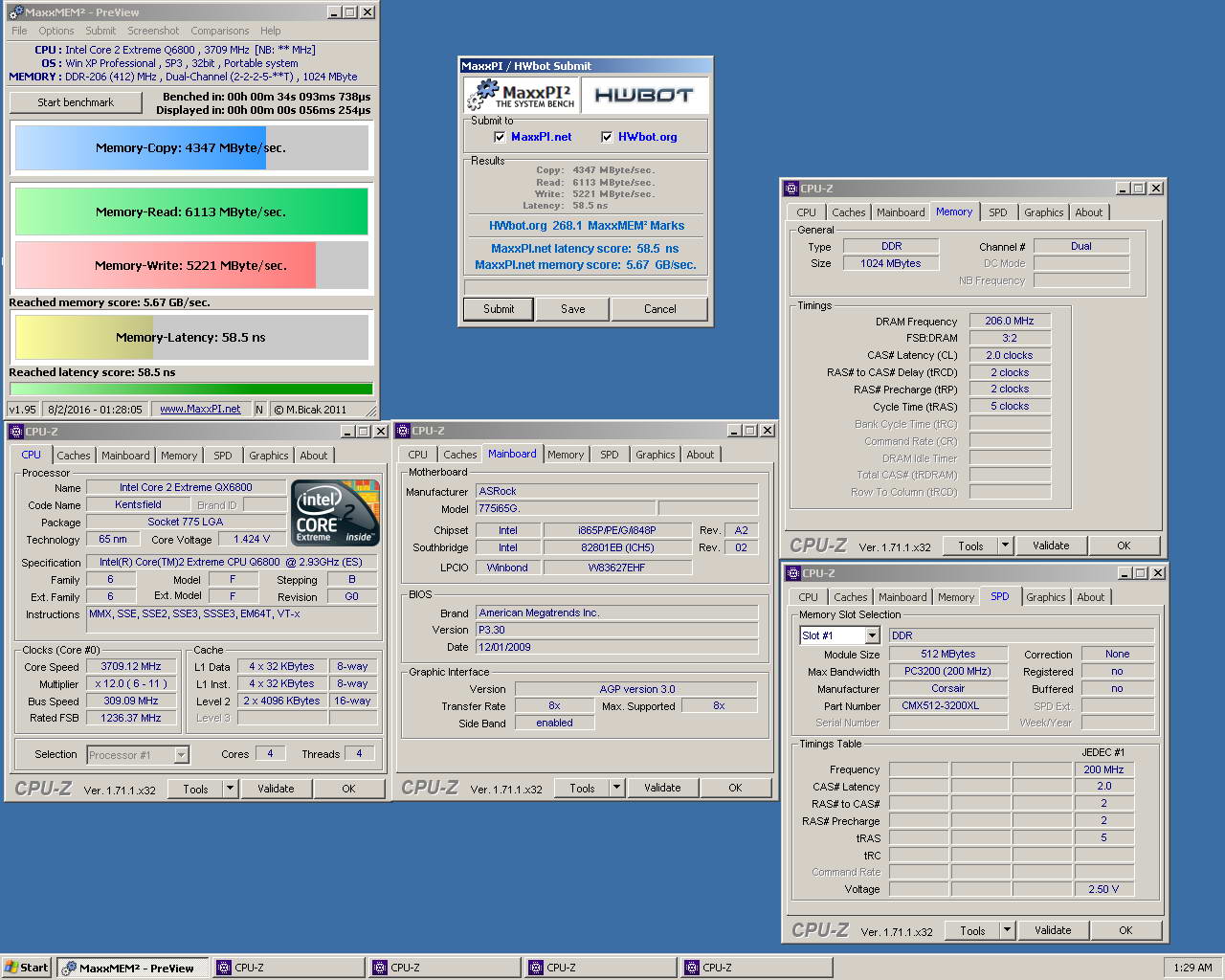Expand Tools dropdown arrow in Mainboard window
The width and height of the screenshot is (1225, 980).
point(616,788)
